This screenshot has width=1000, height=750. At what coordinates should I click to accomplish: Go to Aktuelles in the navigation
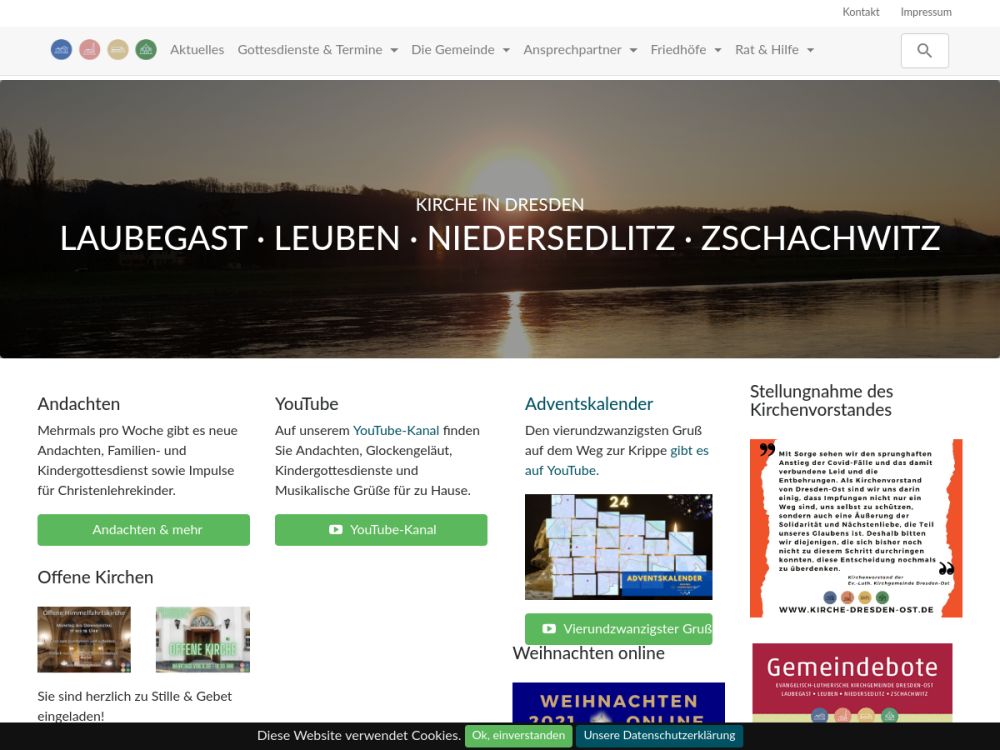click(197, 50)
